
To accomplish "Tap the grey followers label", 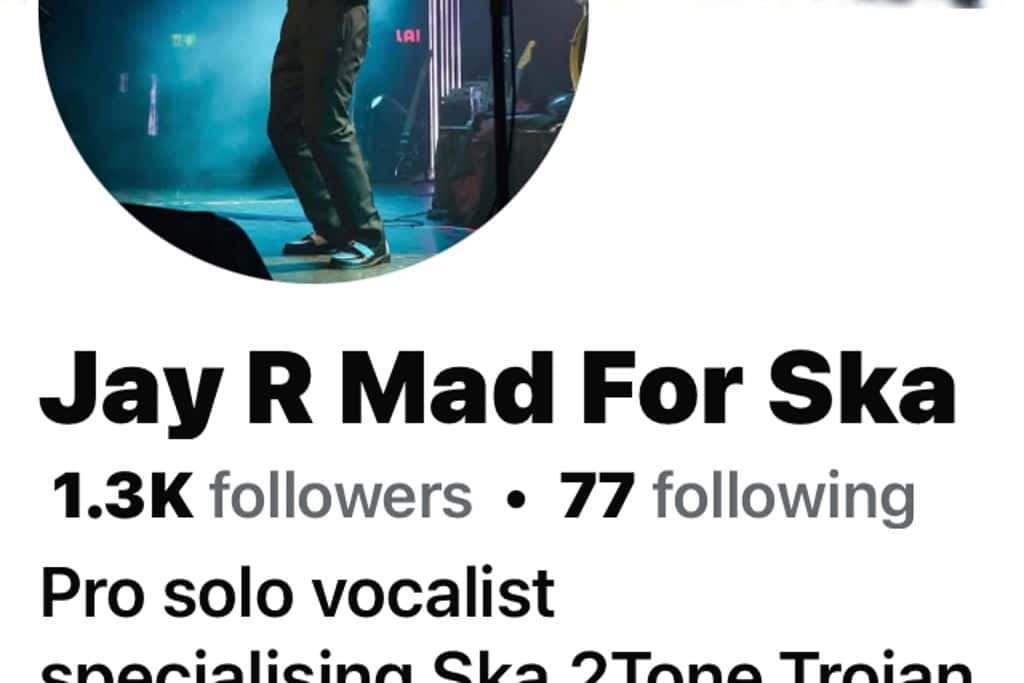I will click(340, 496).
